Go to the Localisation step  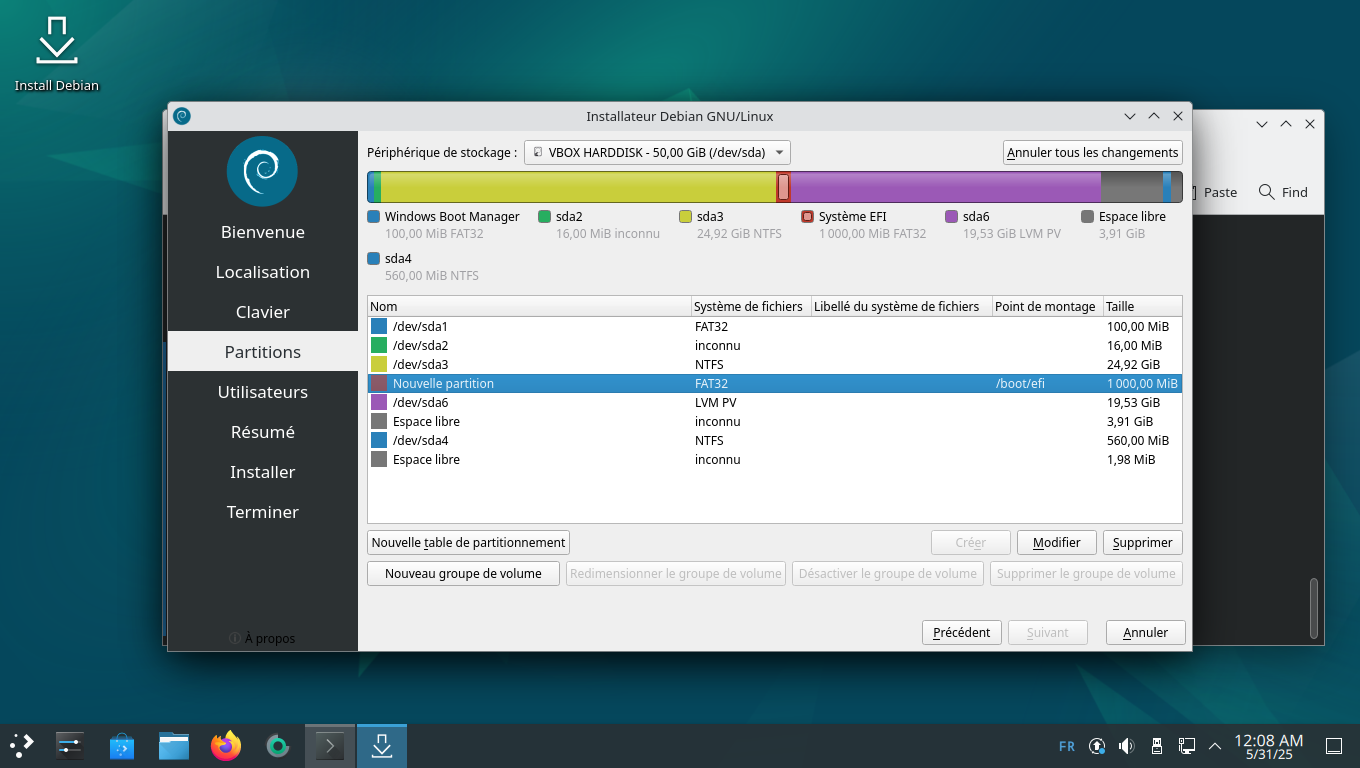click(x=263, y=272)
